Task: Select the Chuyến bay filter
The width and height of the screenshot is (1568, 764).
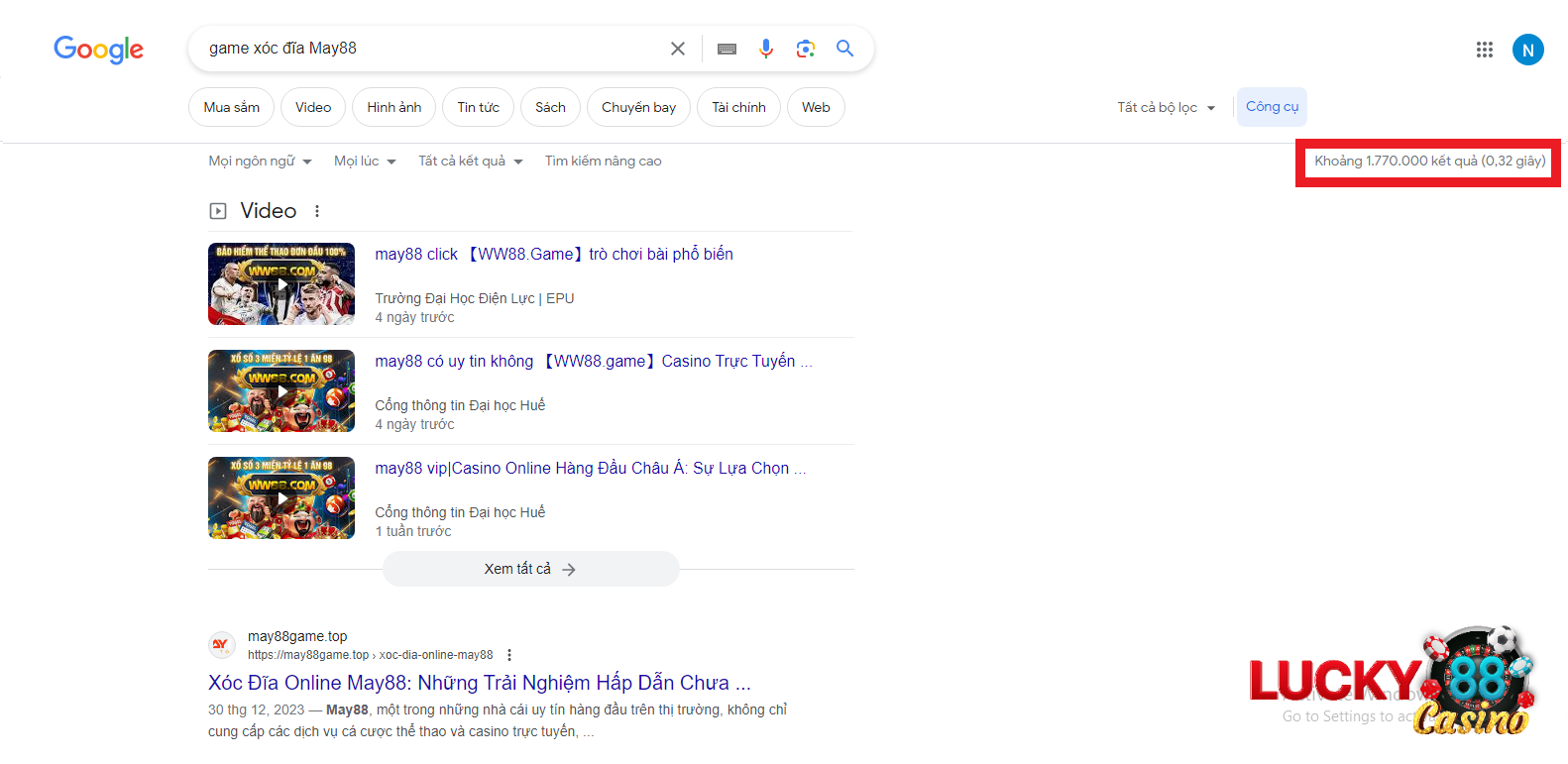Action: pos(638,107)
